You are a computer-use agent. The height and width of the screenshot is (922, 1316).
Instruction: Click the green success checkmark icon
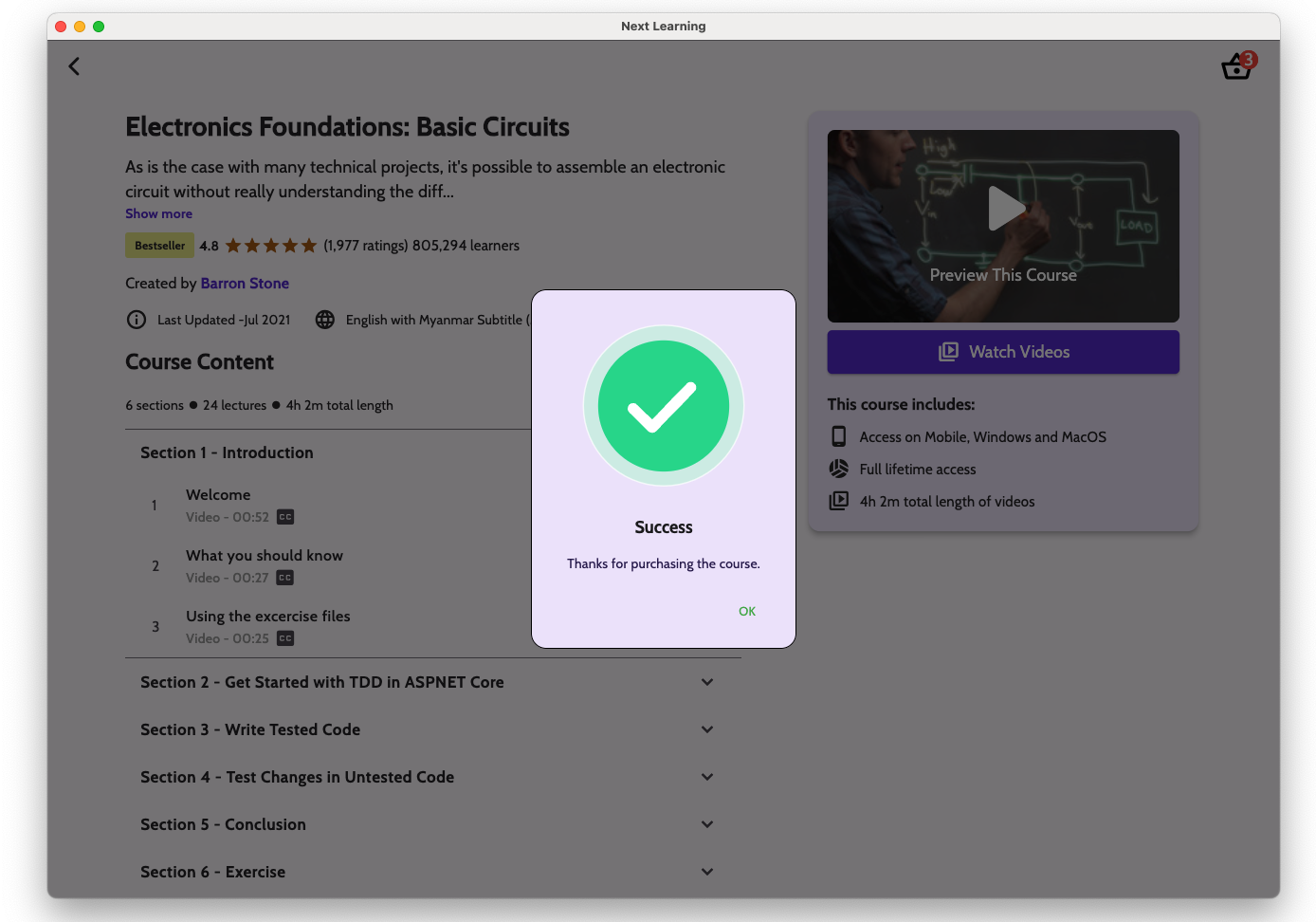coord(664,406)
